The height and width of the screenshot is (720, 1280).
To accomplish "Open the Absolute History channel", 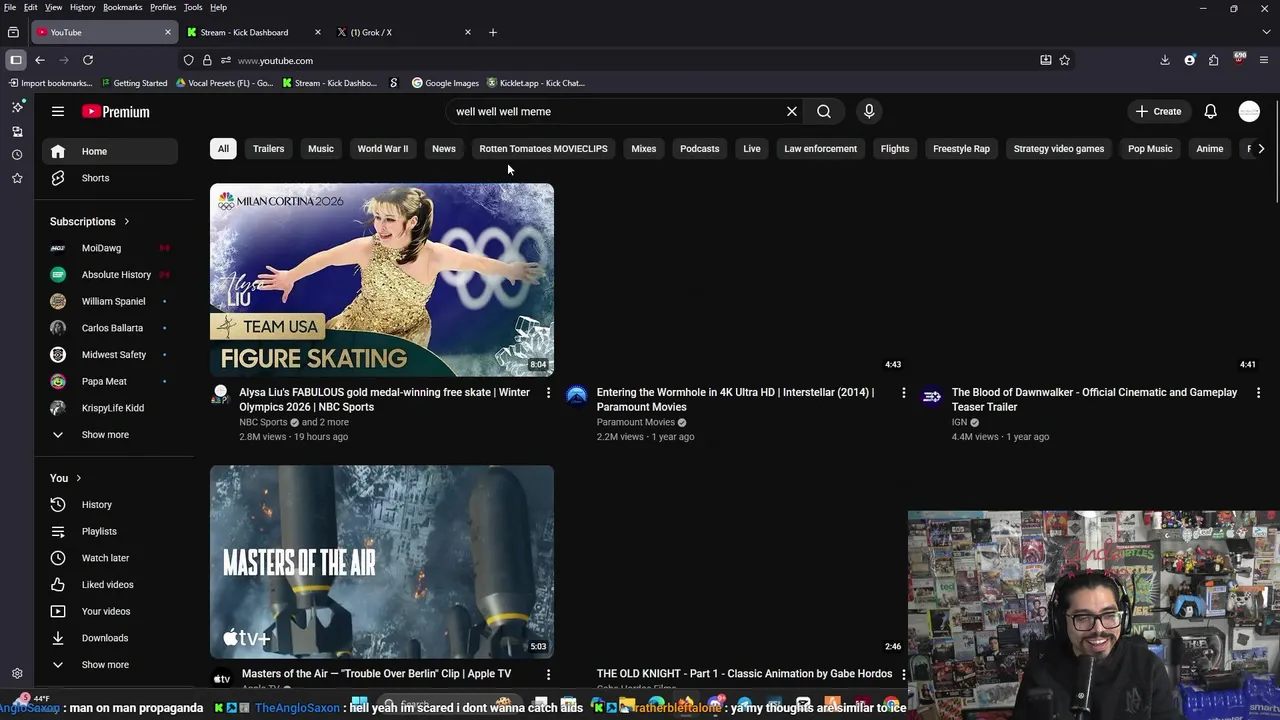I will pyautogui.click(x=110, y=275).
